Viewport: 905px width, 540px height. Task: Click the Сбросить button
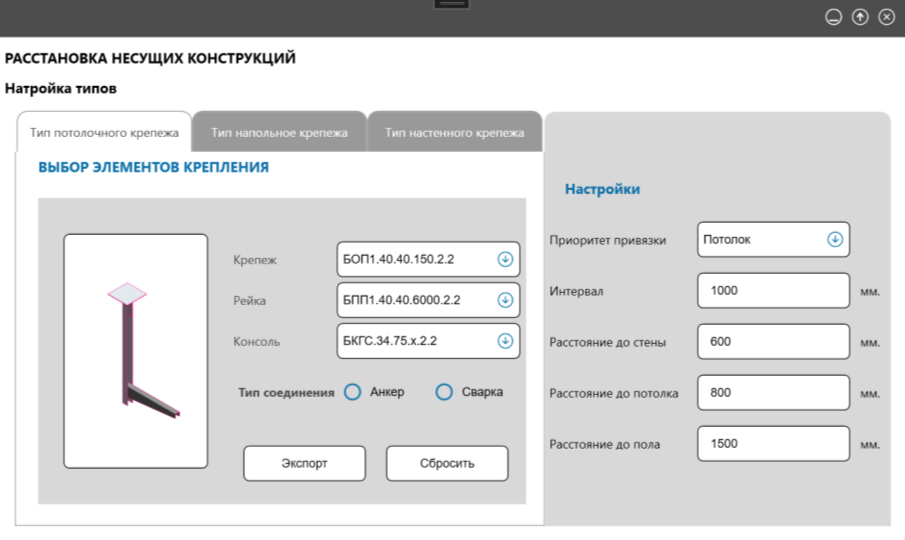(x=447, y=463)
